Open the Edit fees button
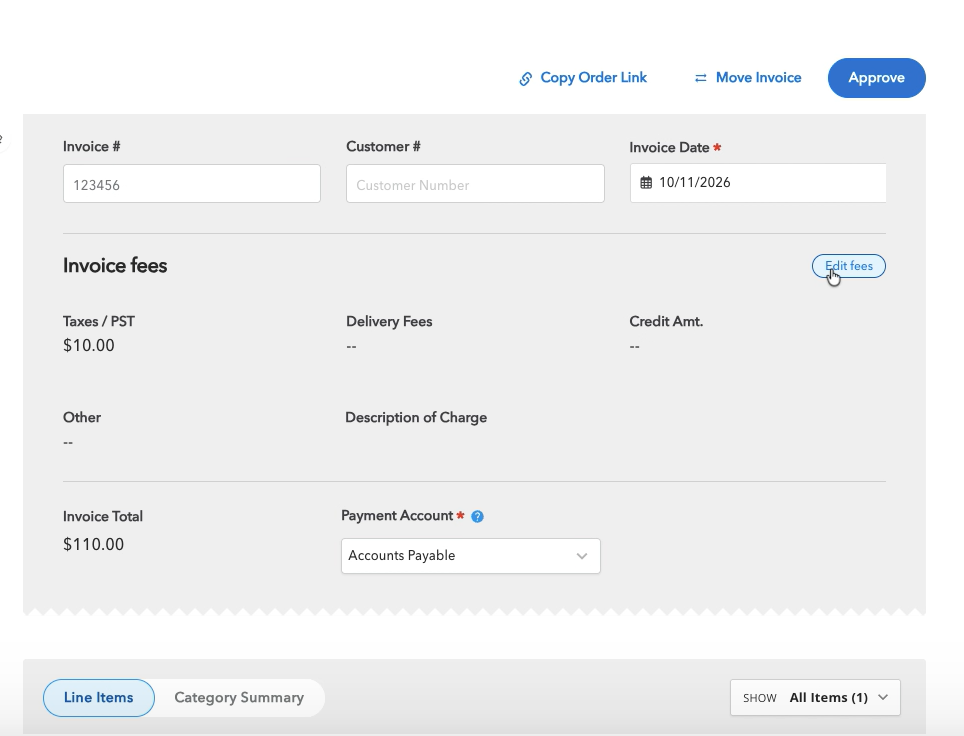This screenshot has height=736, width=964. (848, 266)
